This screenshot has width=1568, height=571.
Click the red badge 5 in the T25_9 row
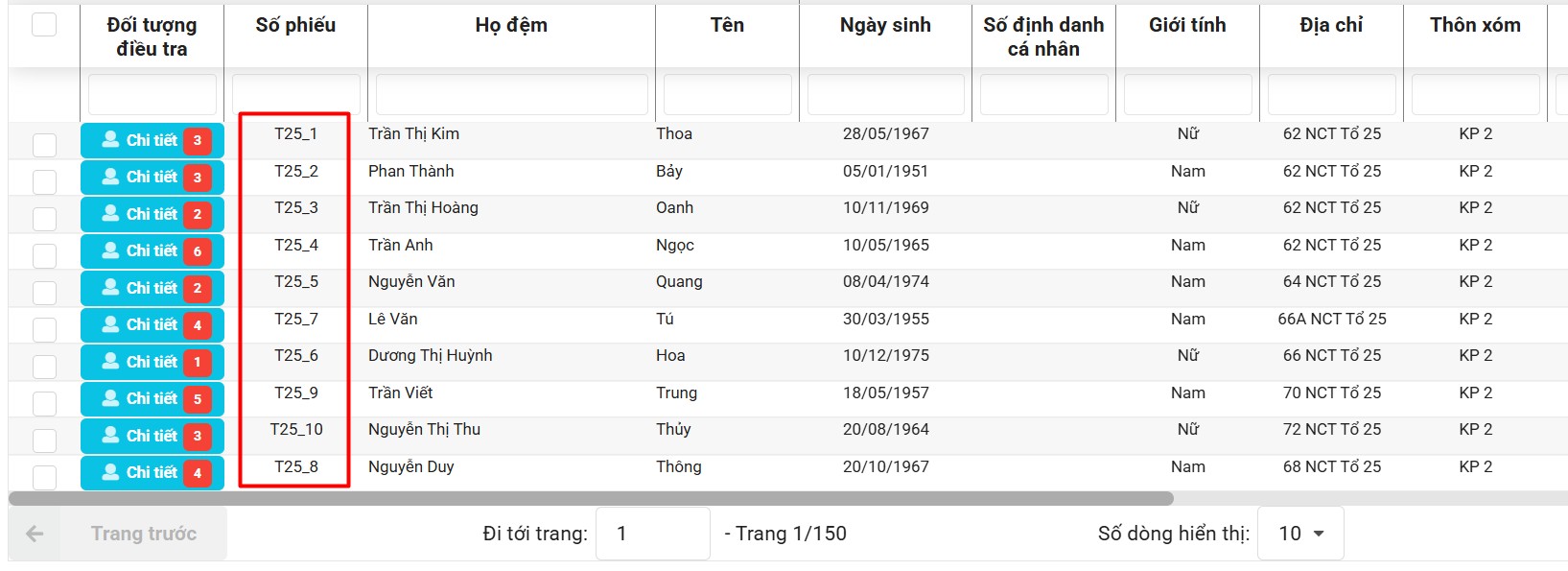[x=198, y=399]
